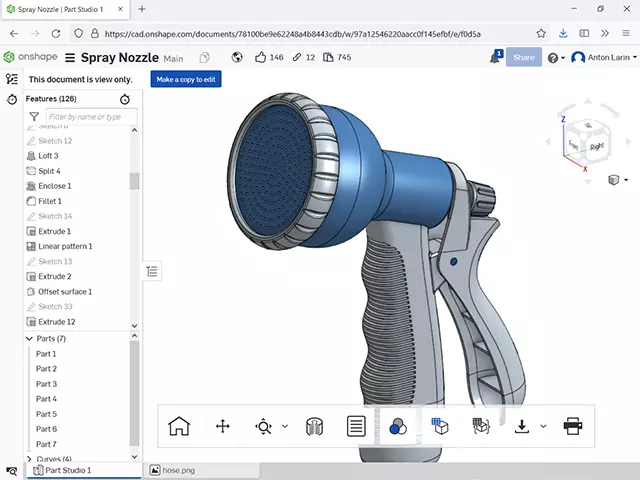This screenshot has width=640, height=480.
Task: Select the Pan (move arrows) tool
Action: point(222,427)
